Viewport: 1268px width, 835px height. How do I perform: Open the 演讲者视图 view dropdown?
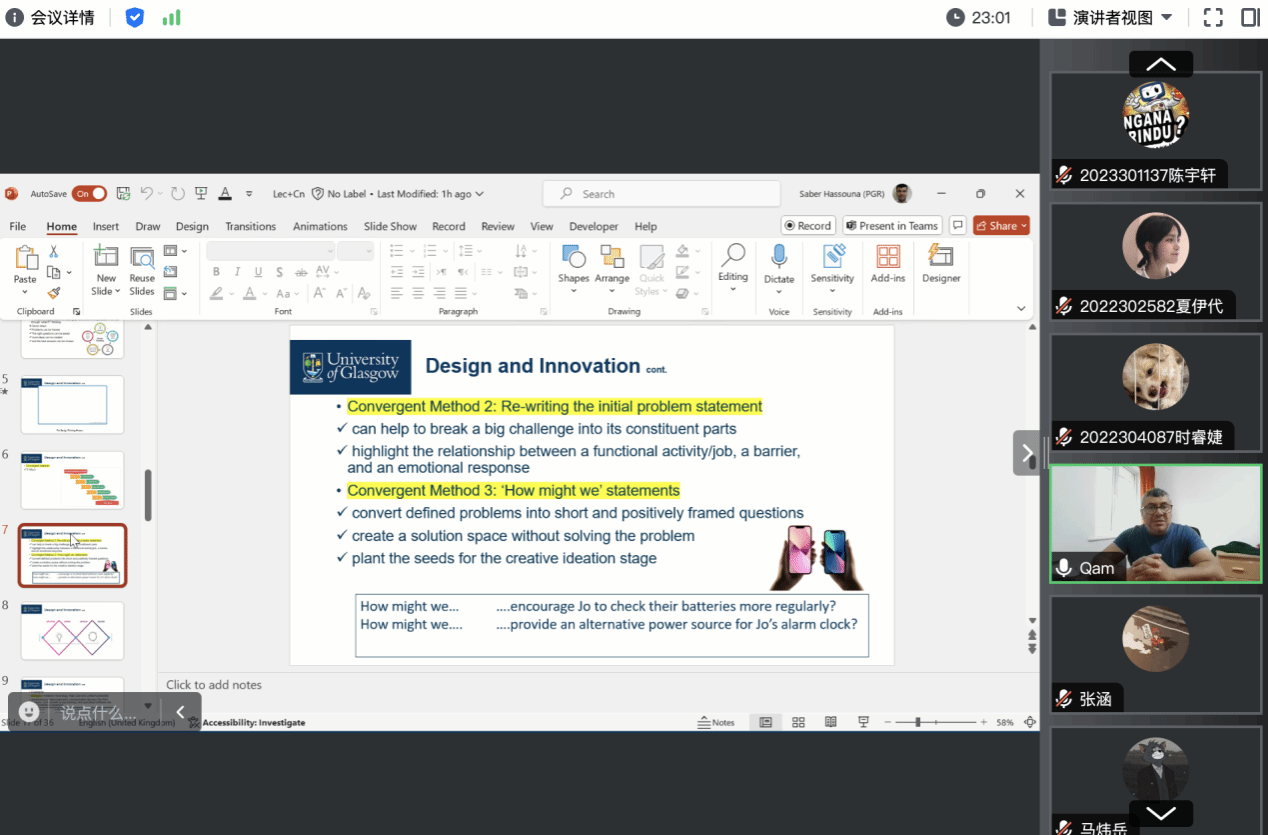[1110, 17]
